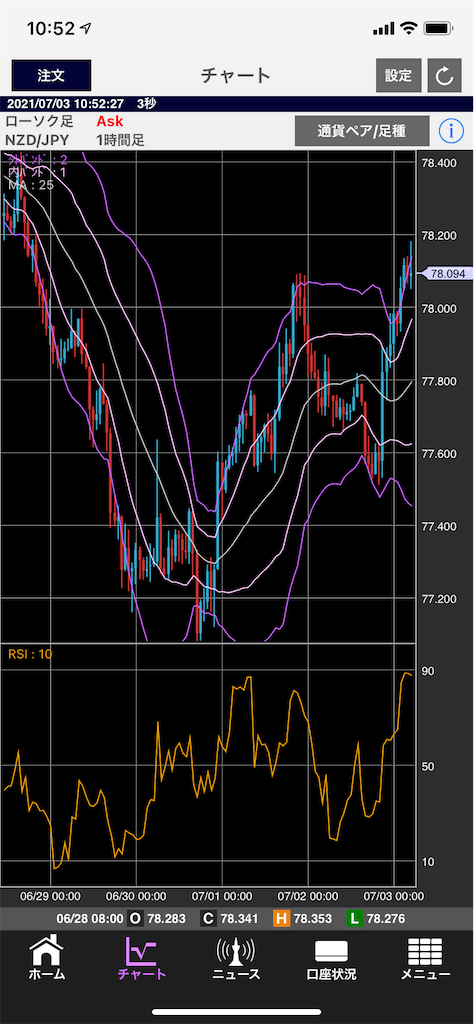The width and height of the screenshot is (474, 1024).
Task: Tap the 注文 order button
Action: pyautogui.click(x=51, y=75)
